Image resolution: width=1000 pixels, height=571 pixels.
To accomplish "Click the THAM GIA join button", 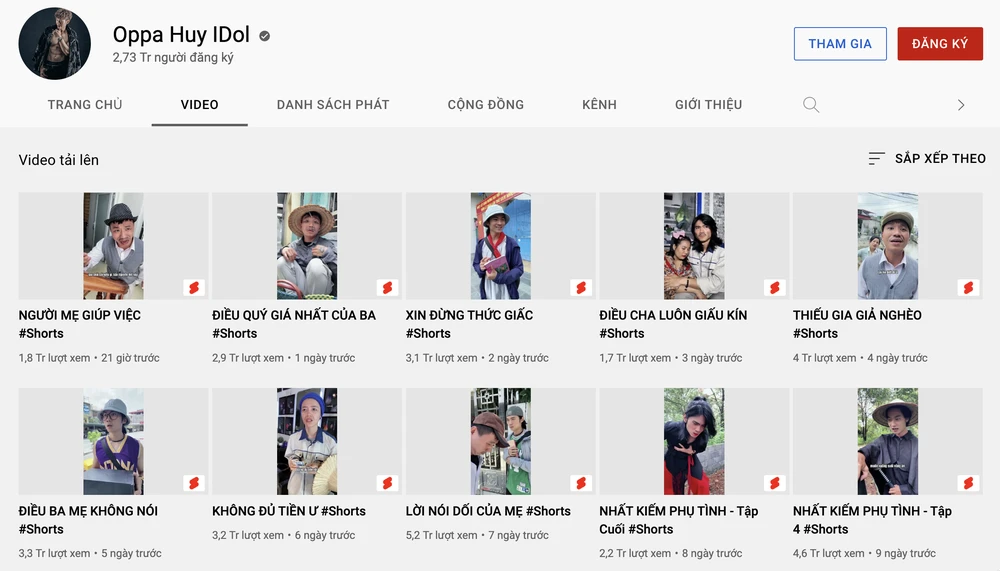I will 840,44.
